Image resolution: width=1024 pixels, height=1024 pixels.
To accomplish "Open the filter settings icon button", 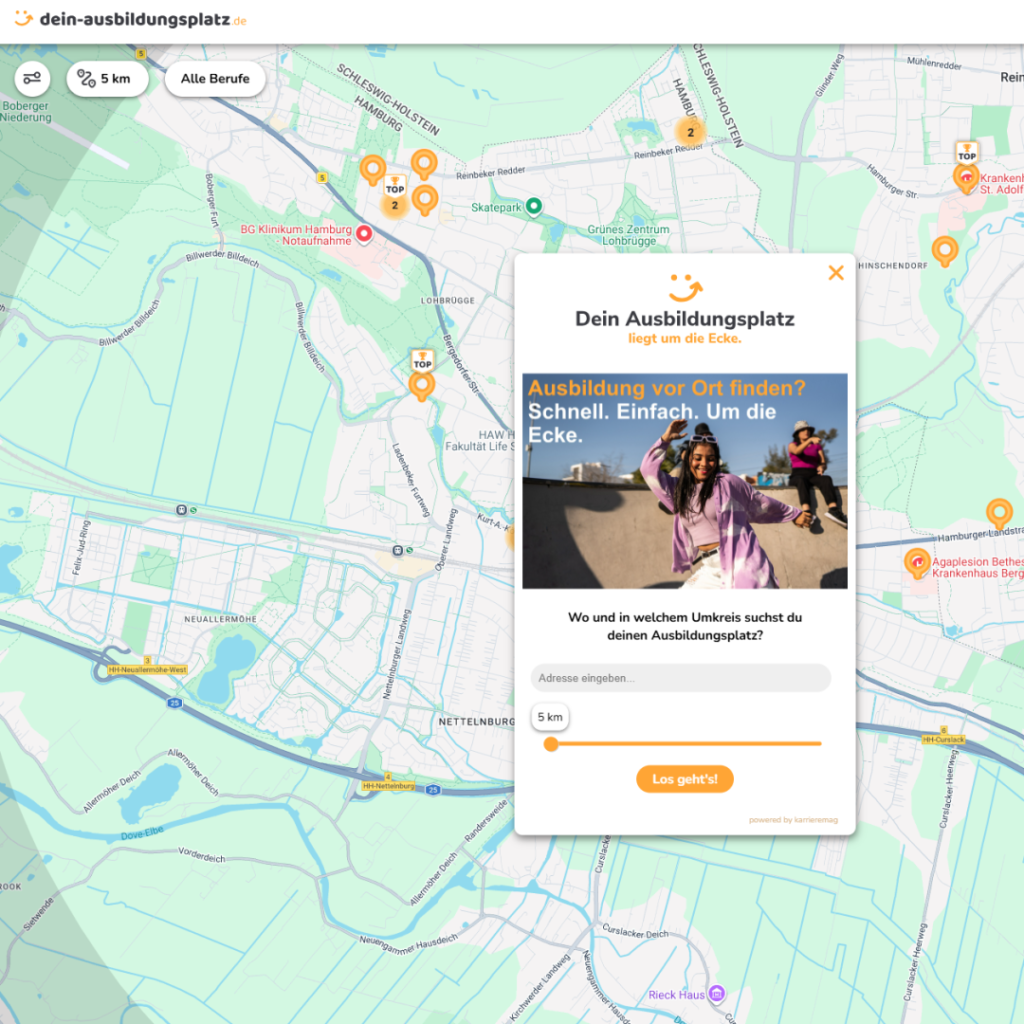I will 32,79.
